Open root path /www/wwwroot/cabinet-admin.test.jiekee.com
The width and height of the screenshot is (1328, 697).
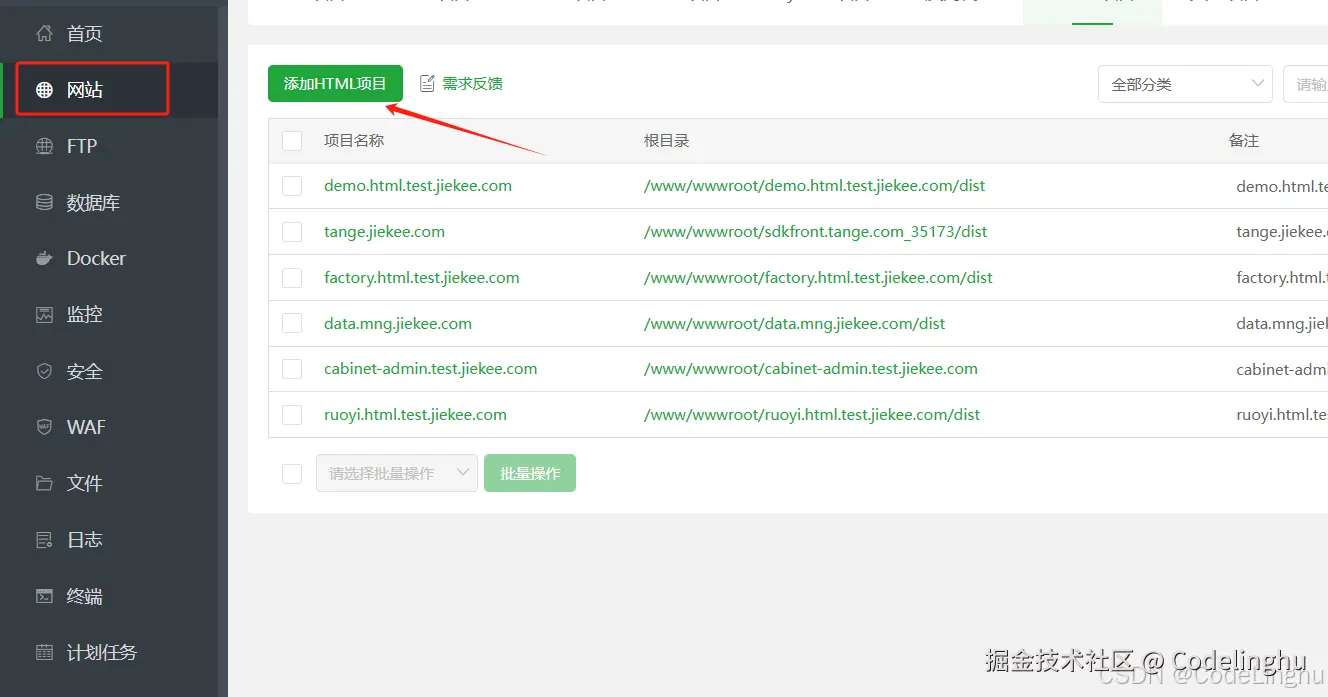[x=811, y=369]
